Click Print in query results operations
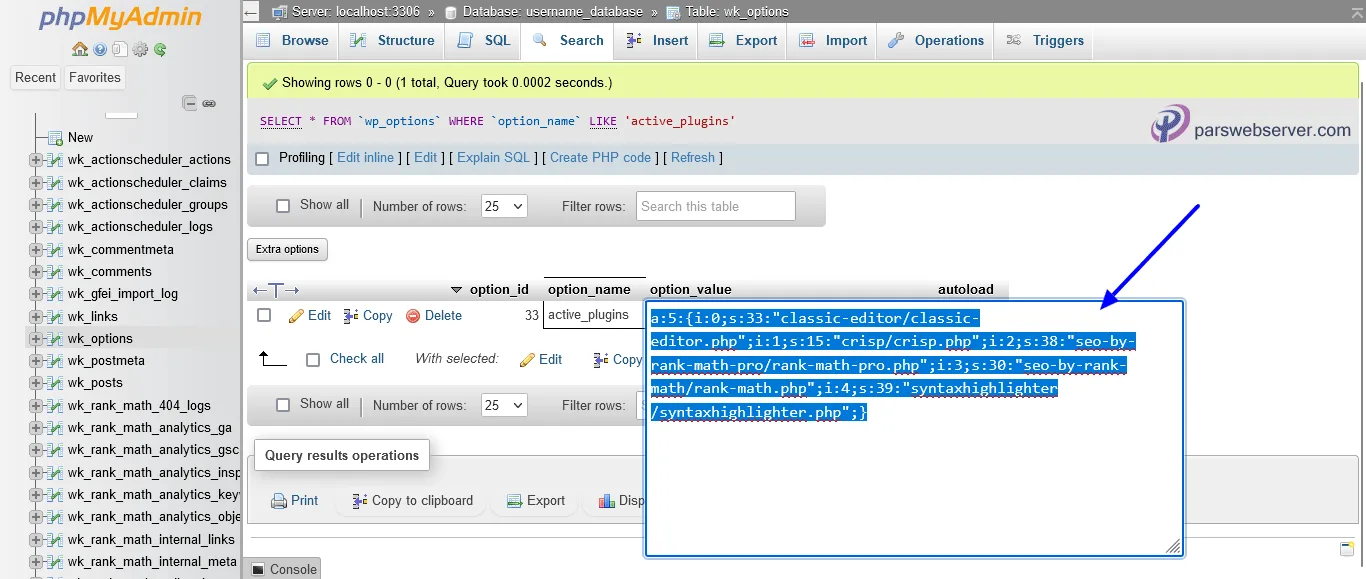1366x579 pixels. click(295, 501)
